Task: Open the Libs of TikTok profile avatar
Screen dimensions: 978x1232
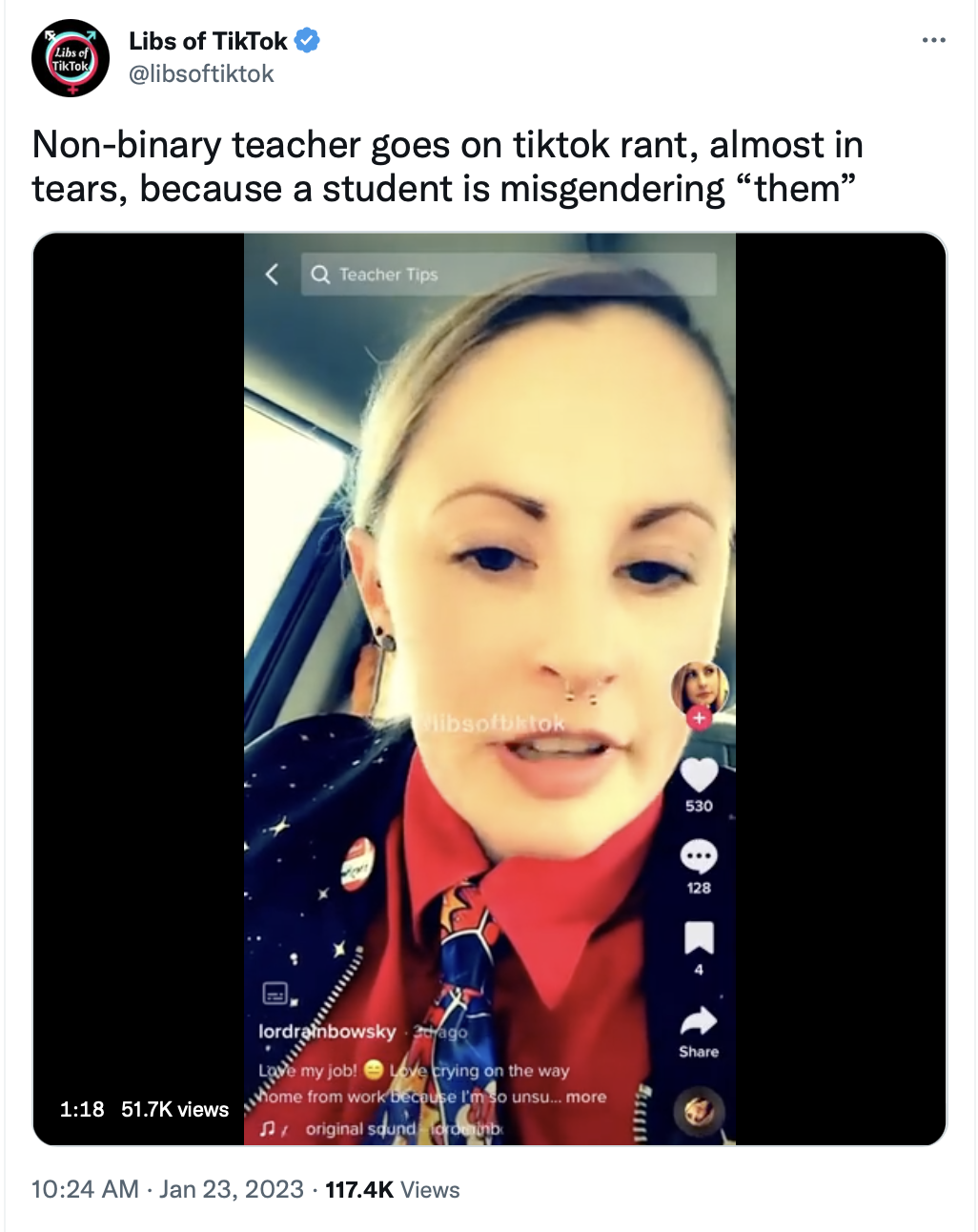Action: pos(71,58)
